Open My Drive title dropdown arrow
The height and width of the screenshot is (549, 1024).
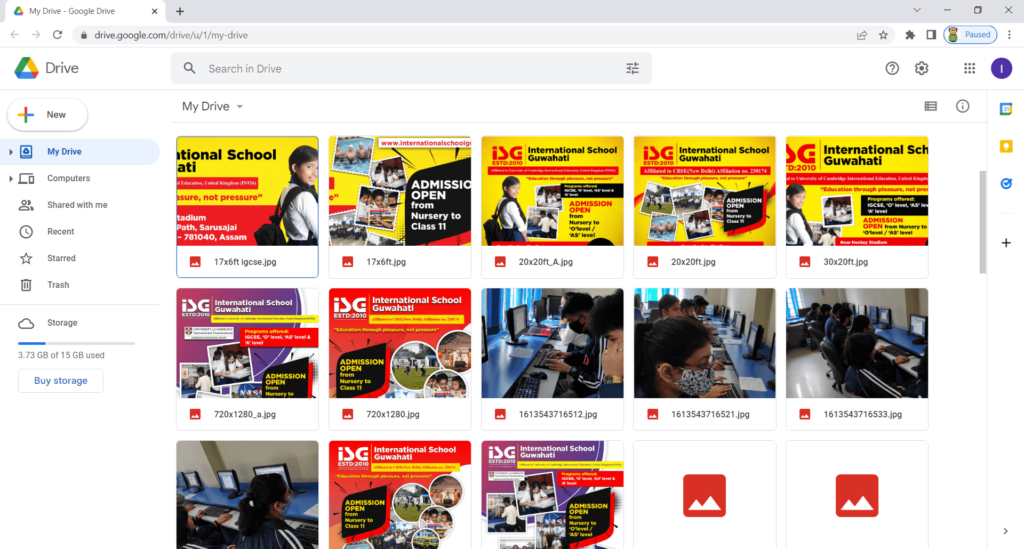(240, 106)
